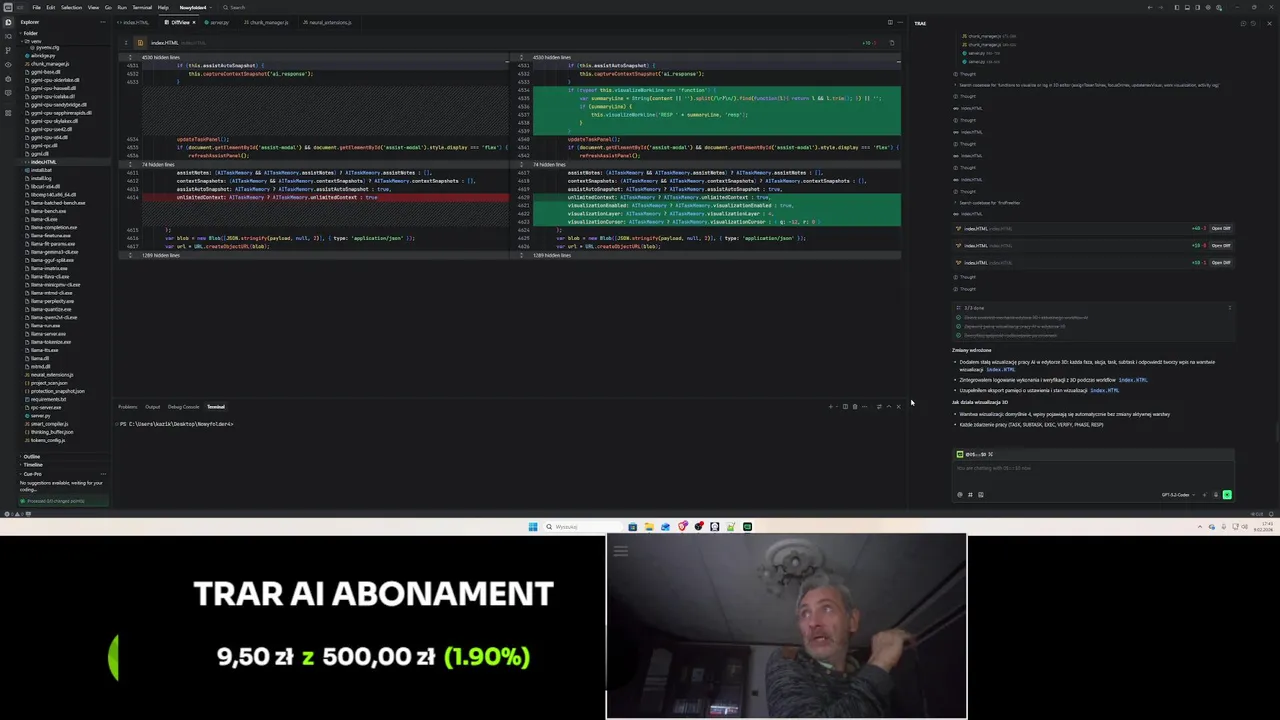The image size is (1280, 720).
Task: Open Windows Start menu on taskbar
Action: pyautogui.click(x=533, y=527)
